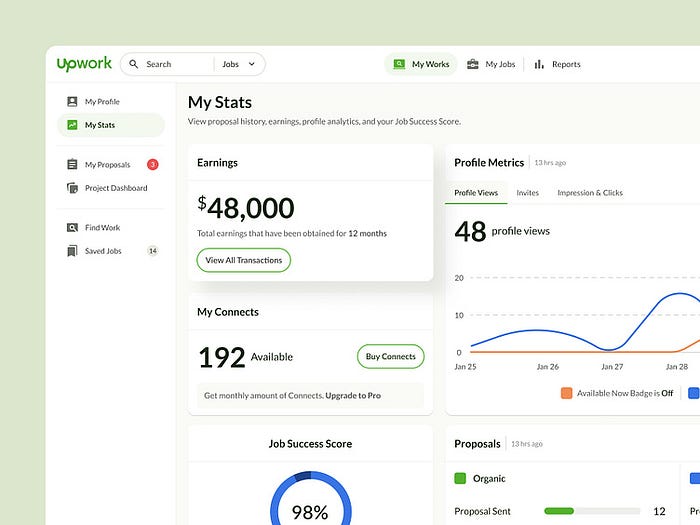Switch to the Impression & Clicks tab
This screenshot has height=525, width=700.
[590, 193]
